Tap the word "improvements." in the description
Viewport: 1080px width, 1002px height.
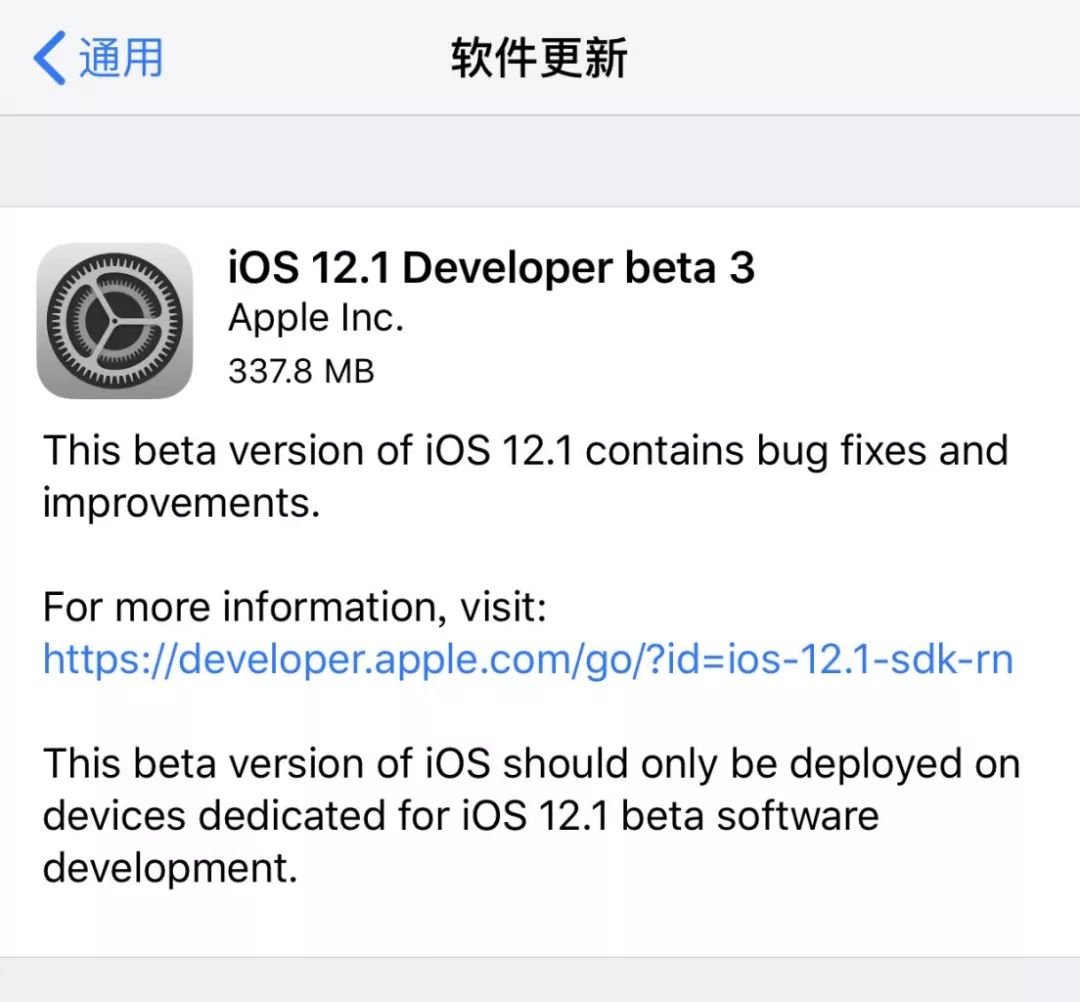[181, 503]
